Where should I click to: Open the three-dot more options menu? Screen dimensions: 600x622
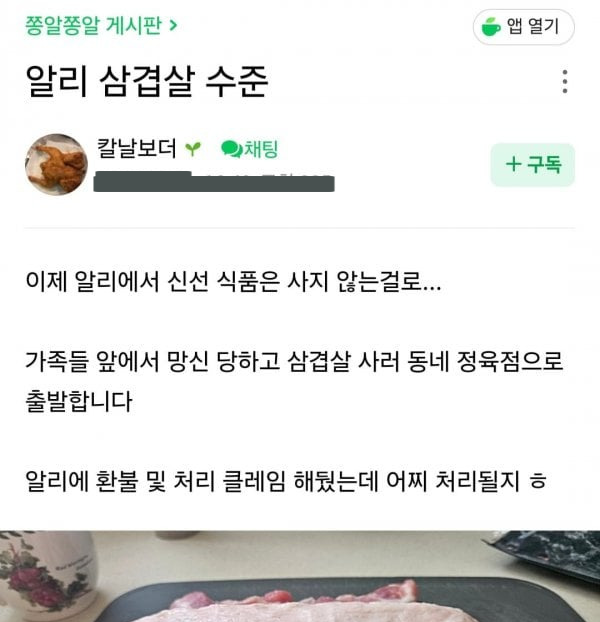pos(565,82)
